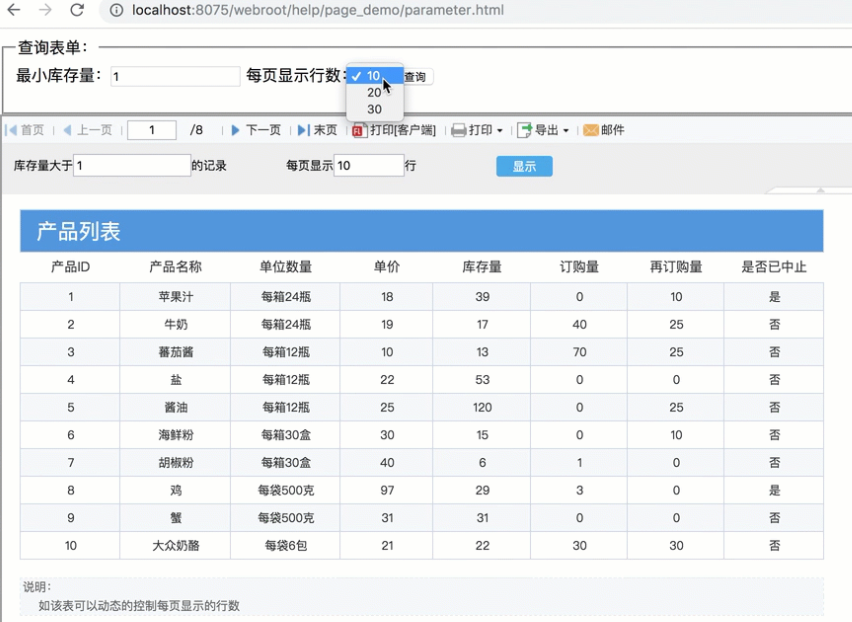Click the 订购量 column header
This screenshot has height=622, width=852.
pyautogui.click(x=579, y=267)
